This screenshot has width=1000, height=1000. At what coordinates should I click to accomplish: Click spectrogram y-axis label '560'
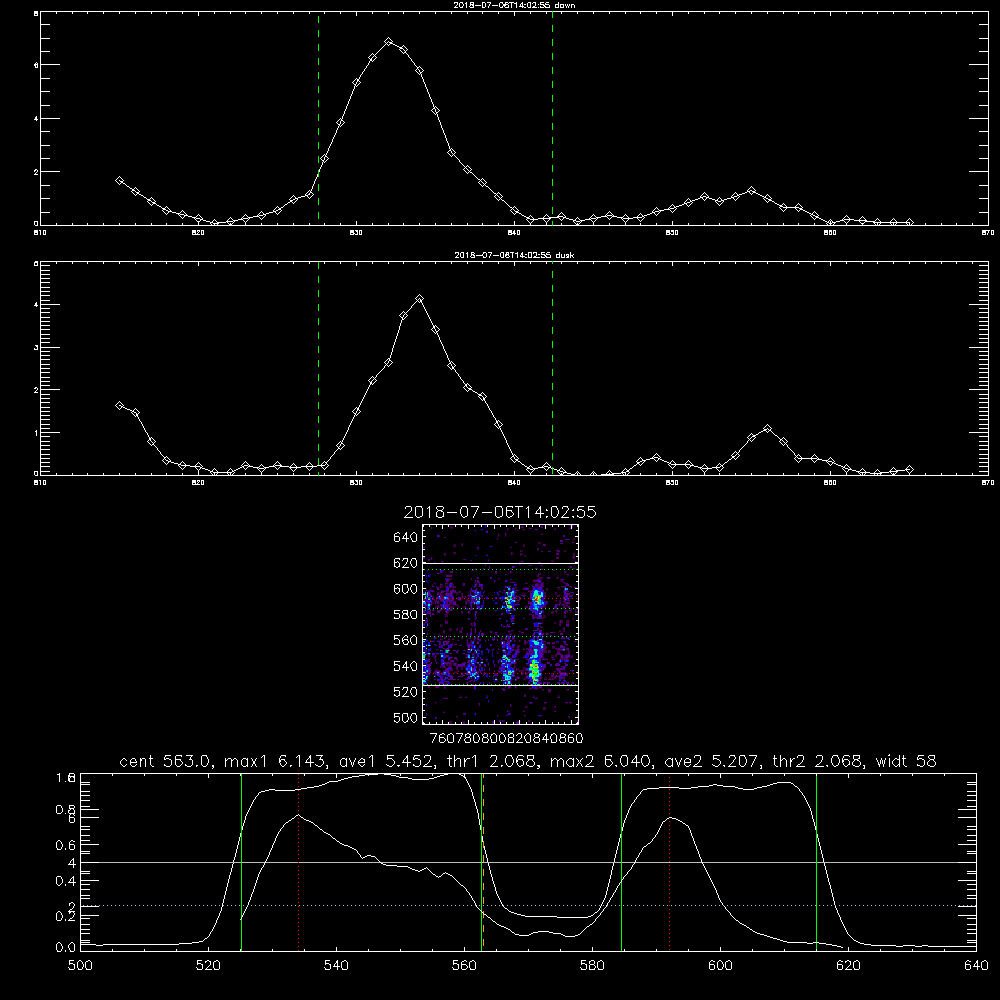[x=406, y=640]
